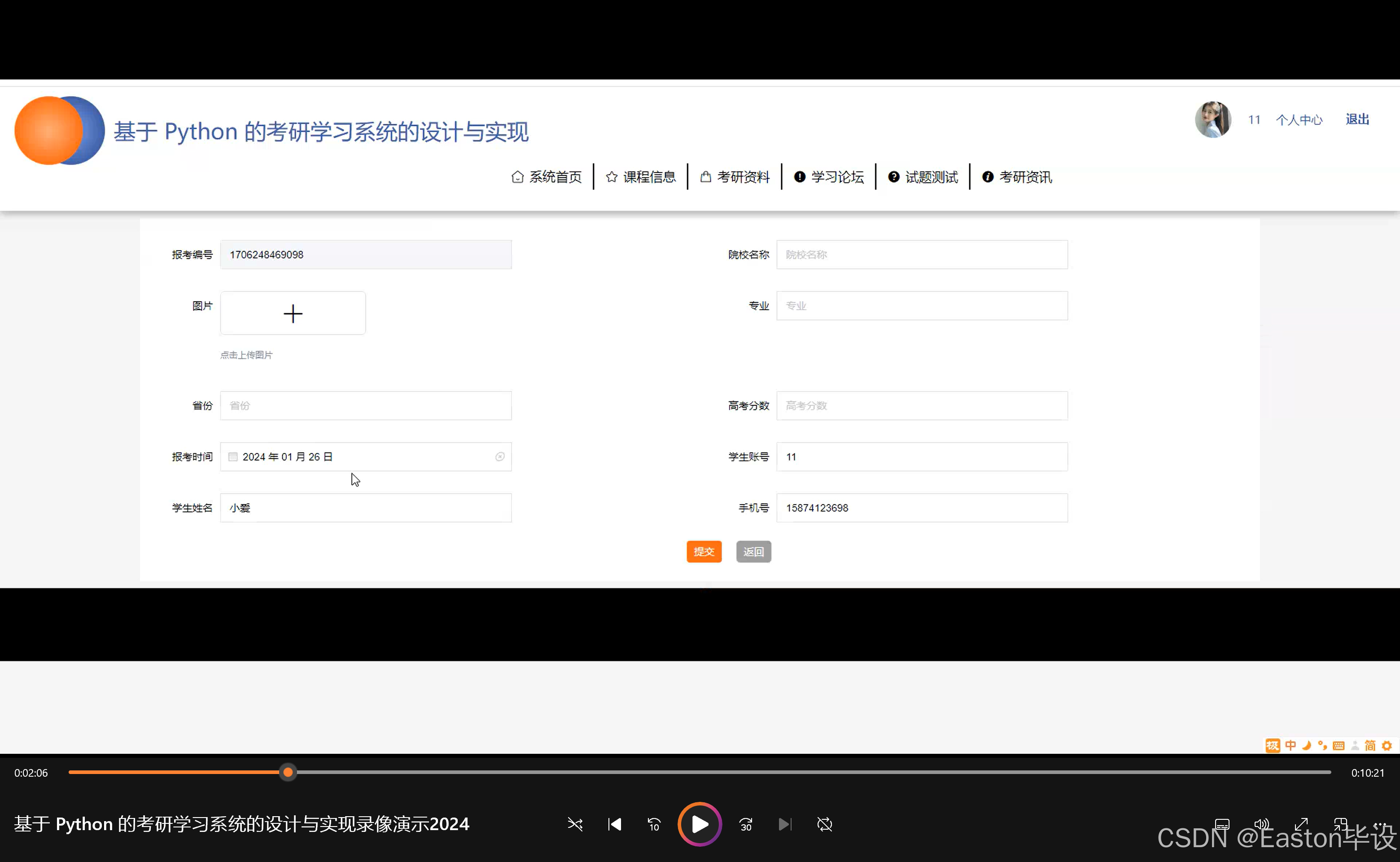Click total duration 0:10:21
The width and height of the screenshot is (1400, 862).
(x=1368, y=773)
